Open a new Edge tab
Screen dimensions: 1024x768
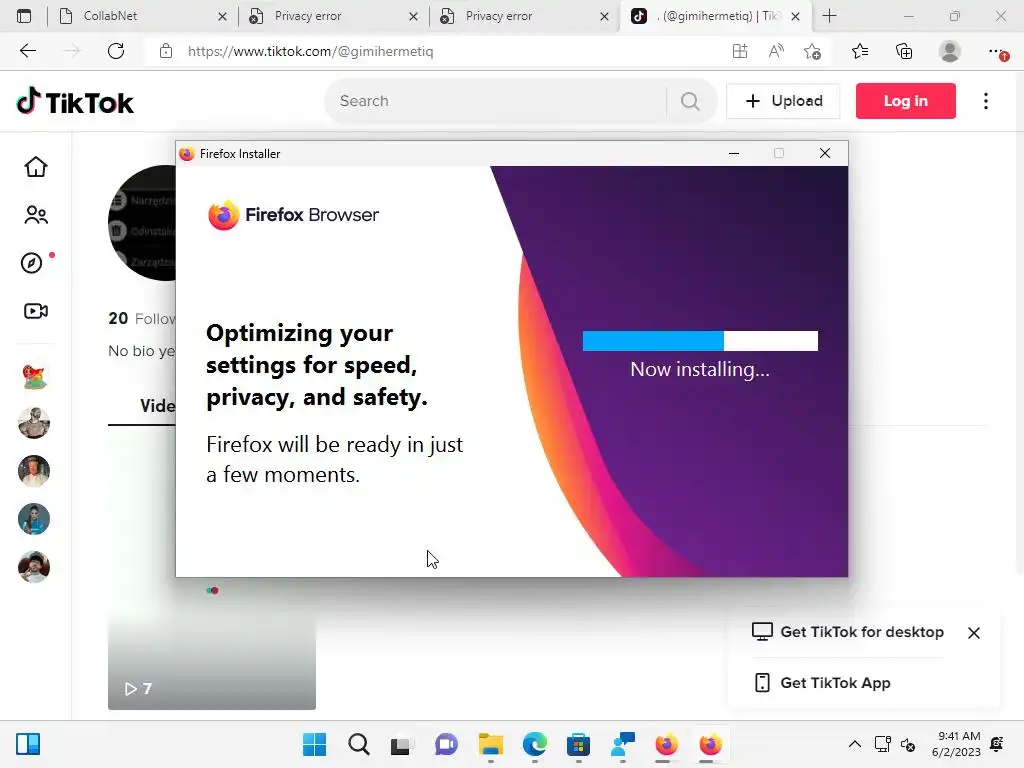829,16
